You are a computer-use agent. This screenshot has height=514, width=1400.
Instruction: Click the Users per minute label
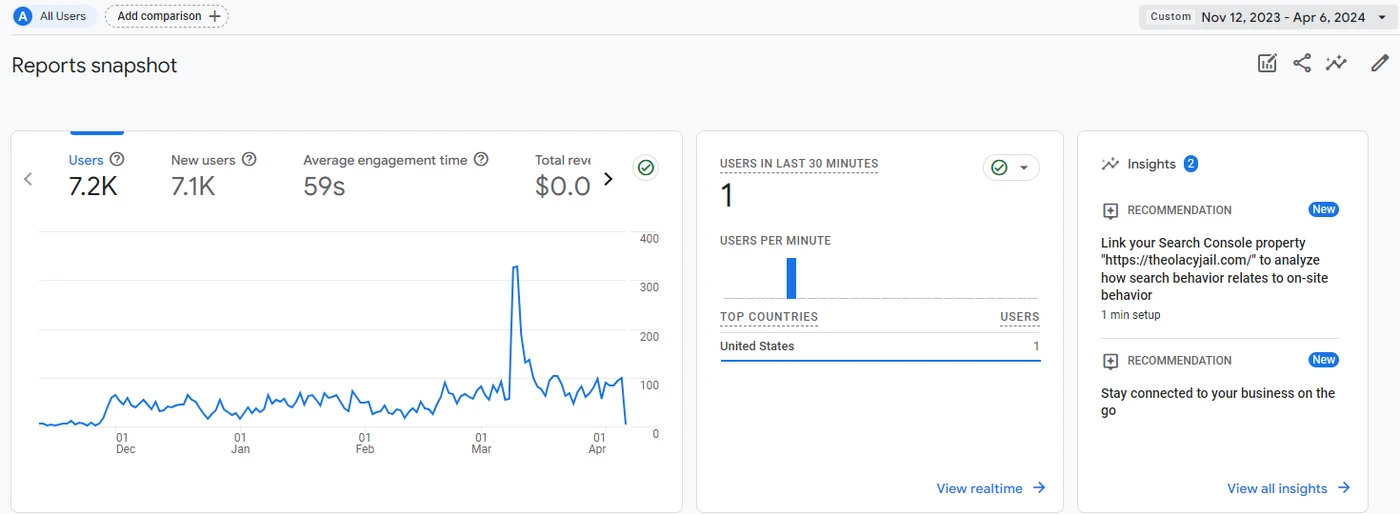click(x=775, y=241)
